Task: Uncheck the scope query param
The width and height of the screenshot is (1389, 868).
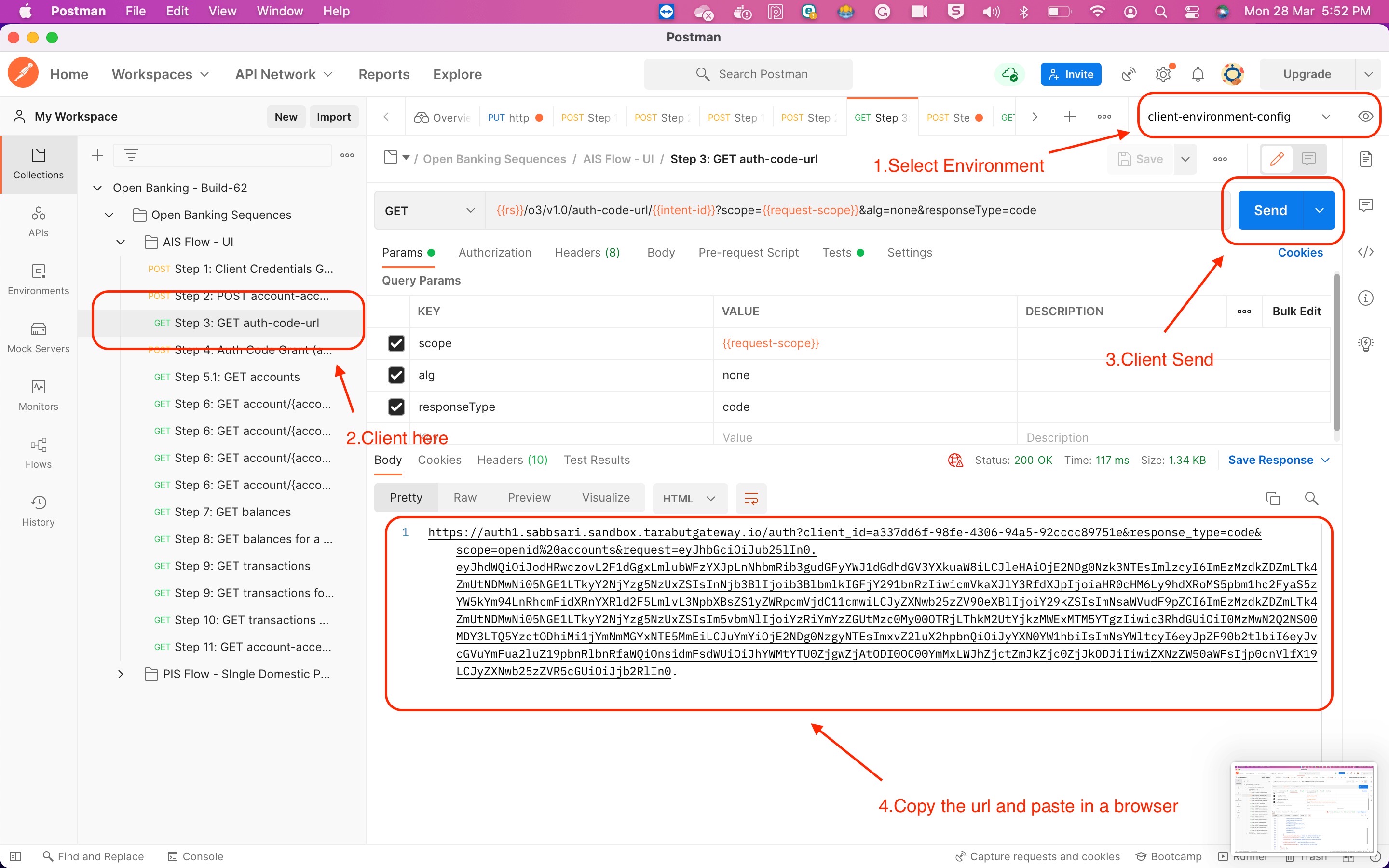Action: pos(396,343)
